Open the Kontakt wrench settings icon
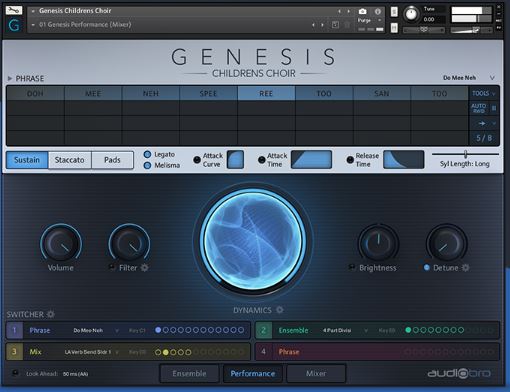This screenshot has width=510, height=392. pos(14,10)
